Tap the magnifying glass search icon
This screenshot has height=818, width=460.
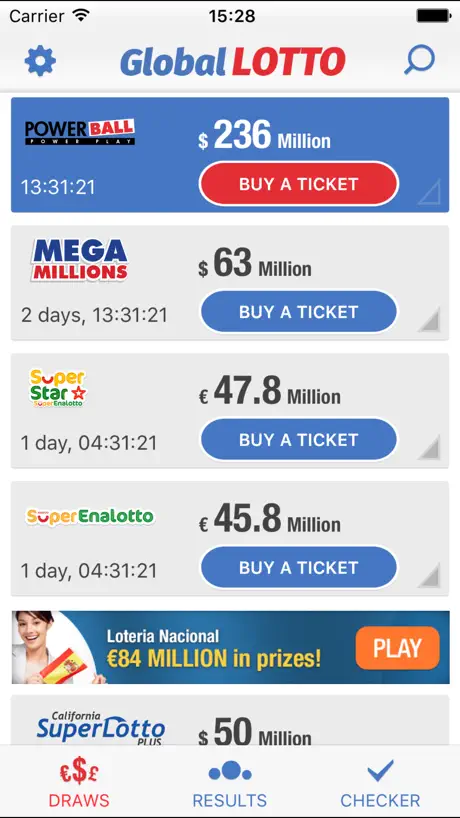coord(419,60)
